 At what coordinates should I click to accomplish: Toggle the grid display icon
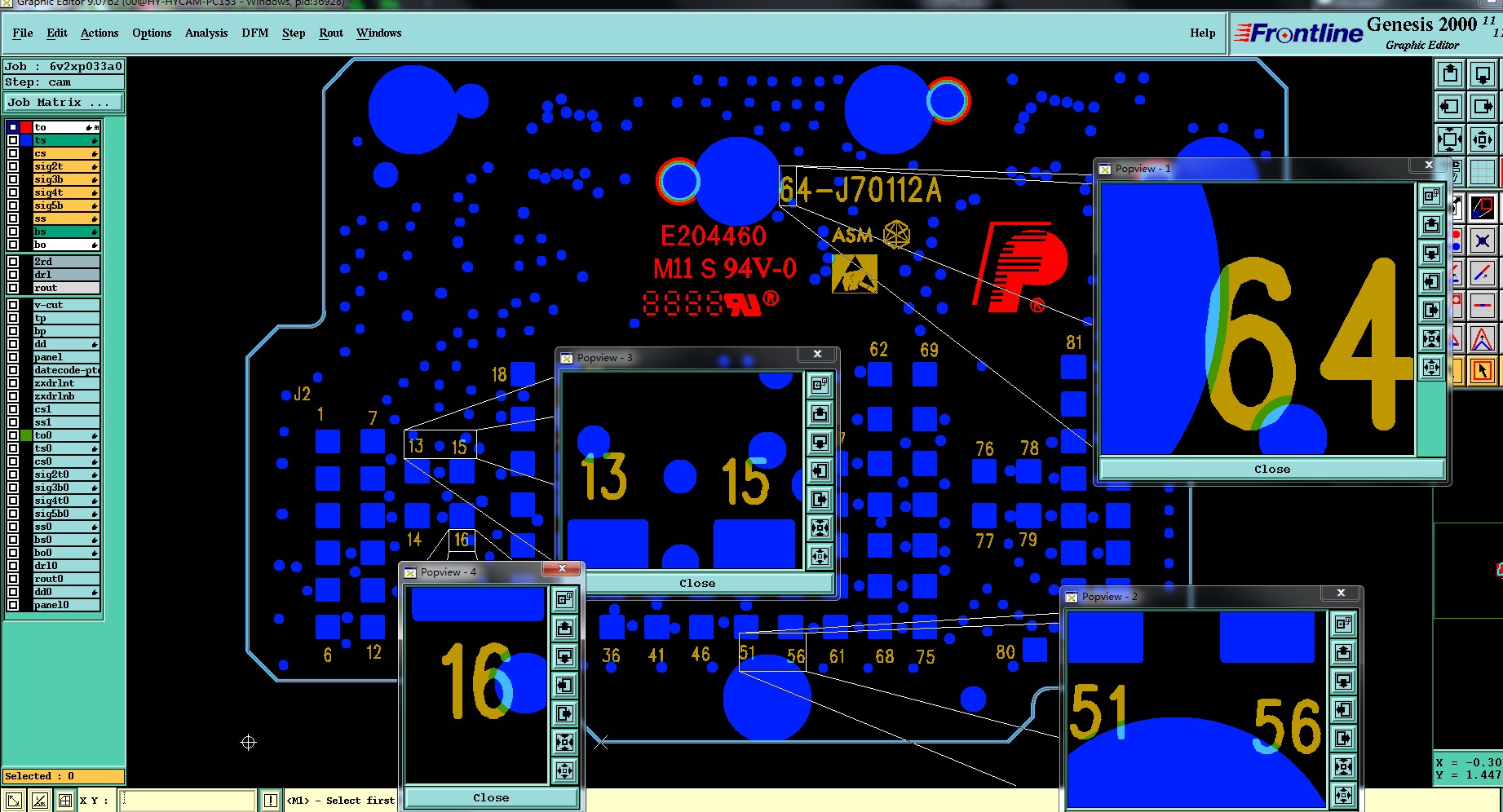tap(1483, 172)
